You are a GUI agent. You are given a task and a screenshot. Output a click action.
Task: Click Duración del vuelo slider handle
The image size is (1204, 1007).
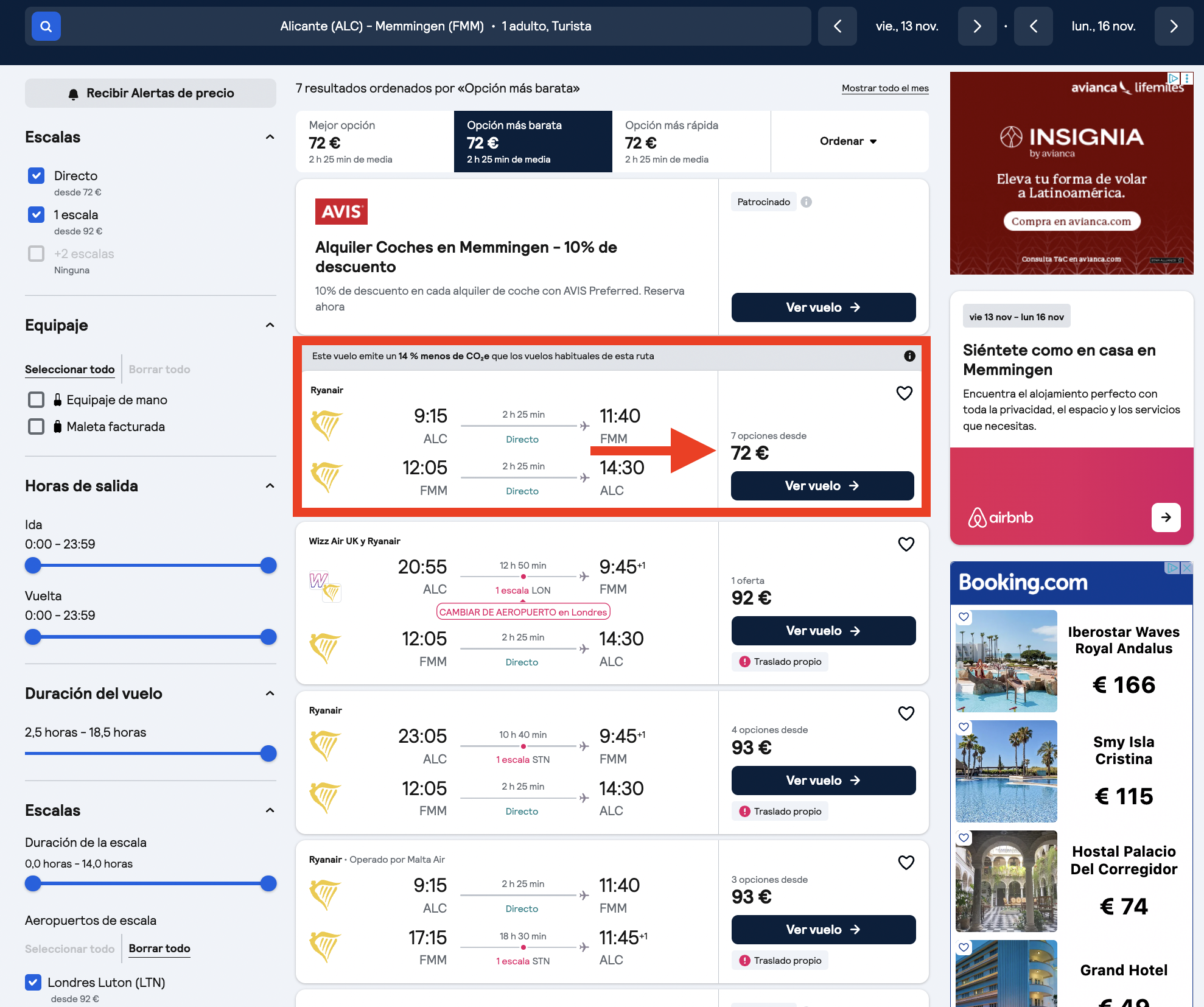point(268,754)
